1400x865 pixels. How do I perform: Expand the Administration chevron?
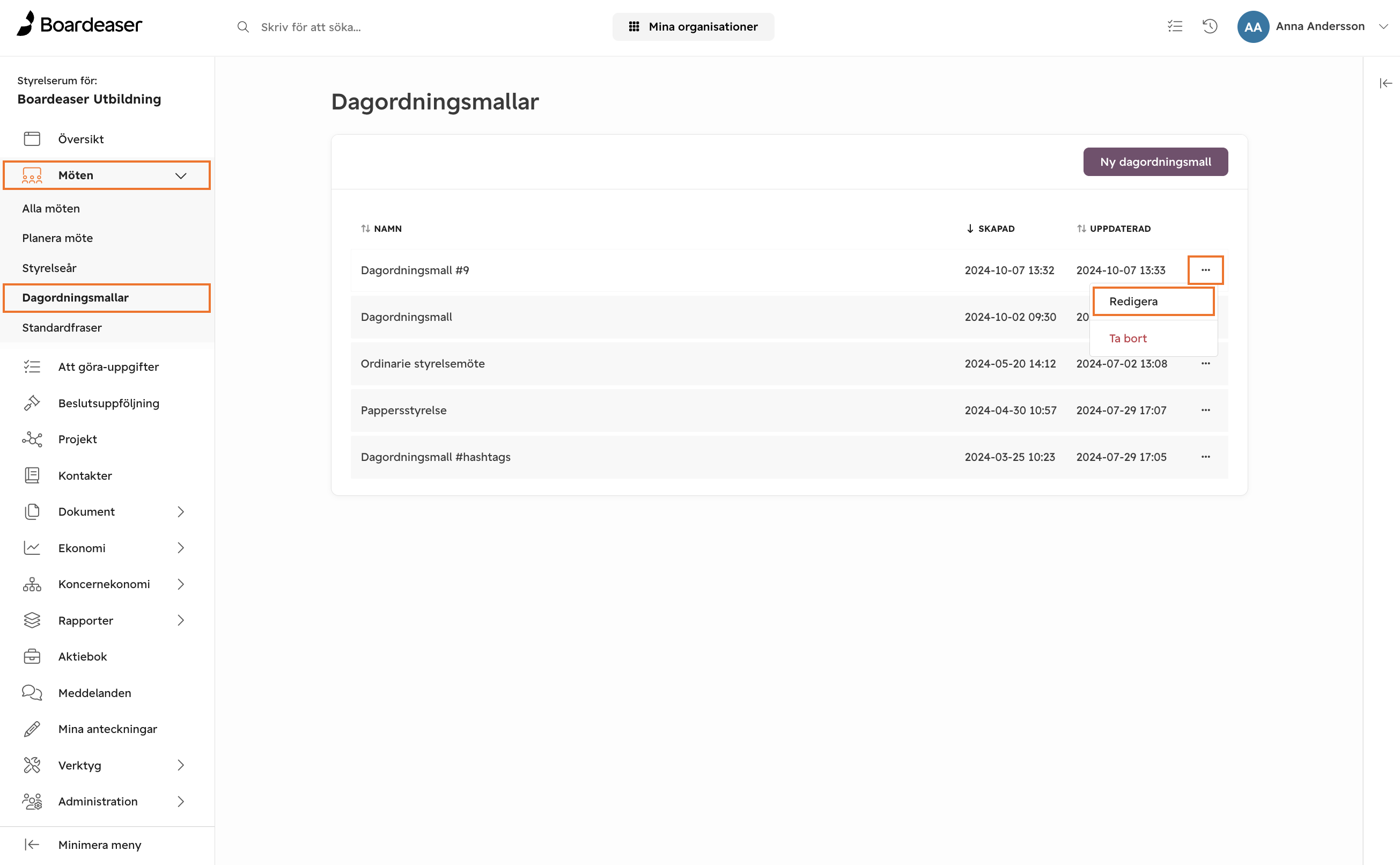(181, 802)
